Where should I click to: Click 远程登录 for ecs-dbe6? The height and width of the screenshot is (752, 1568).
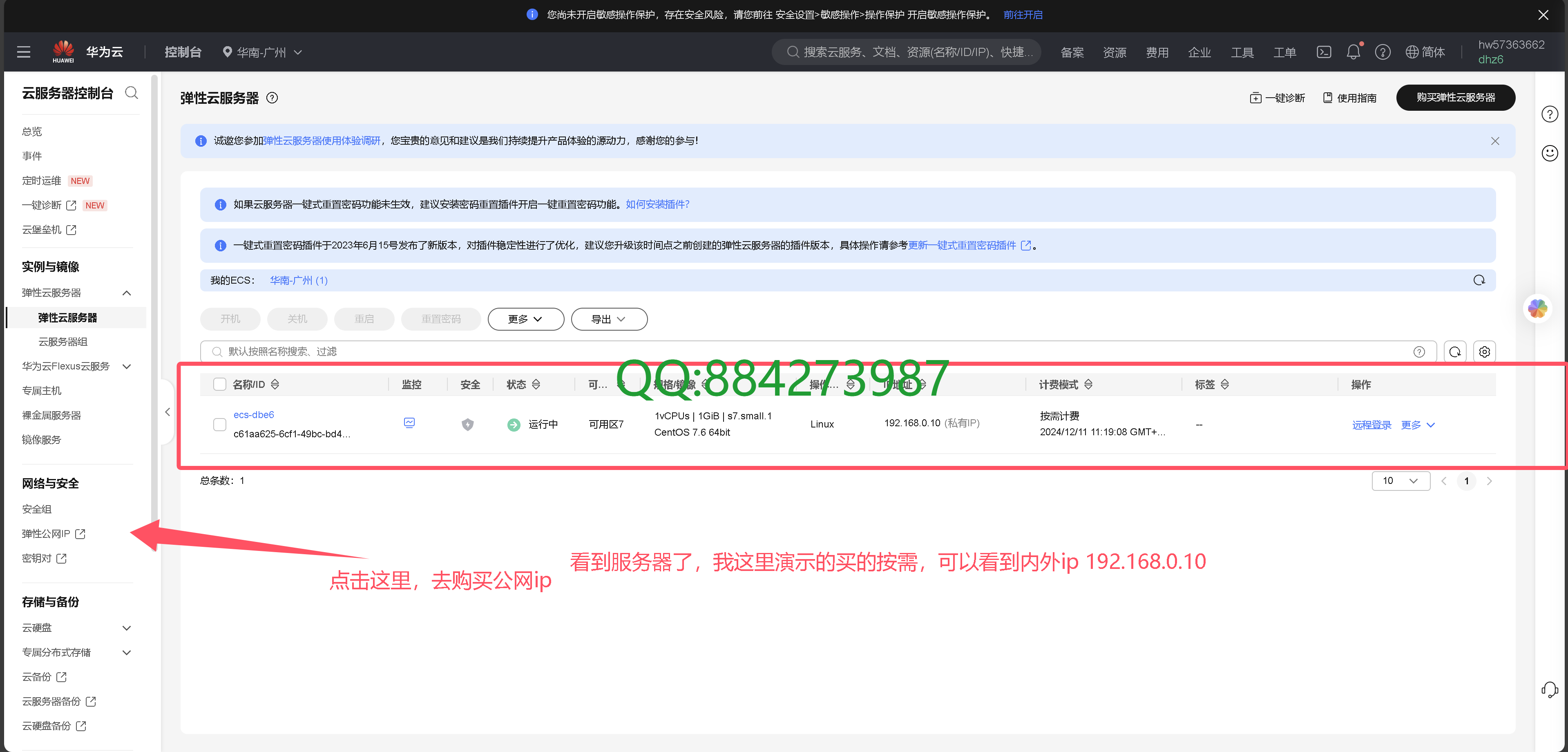(x=1371, y=425)
